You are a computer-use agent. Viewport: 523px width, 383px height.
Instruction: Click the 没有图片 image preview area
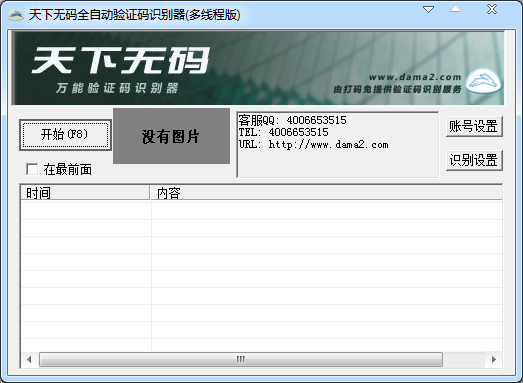point(171,136)
